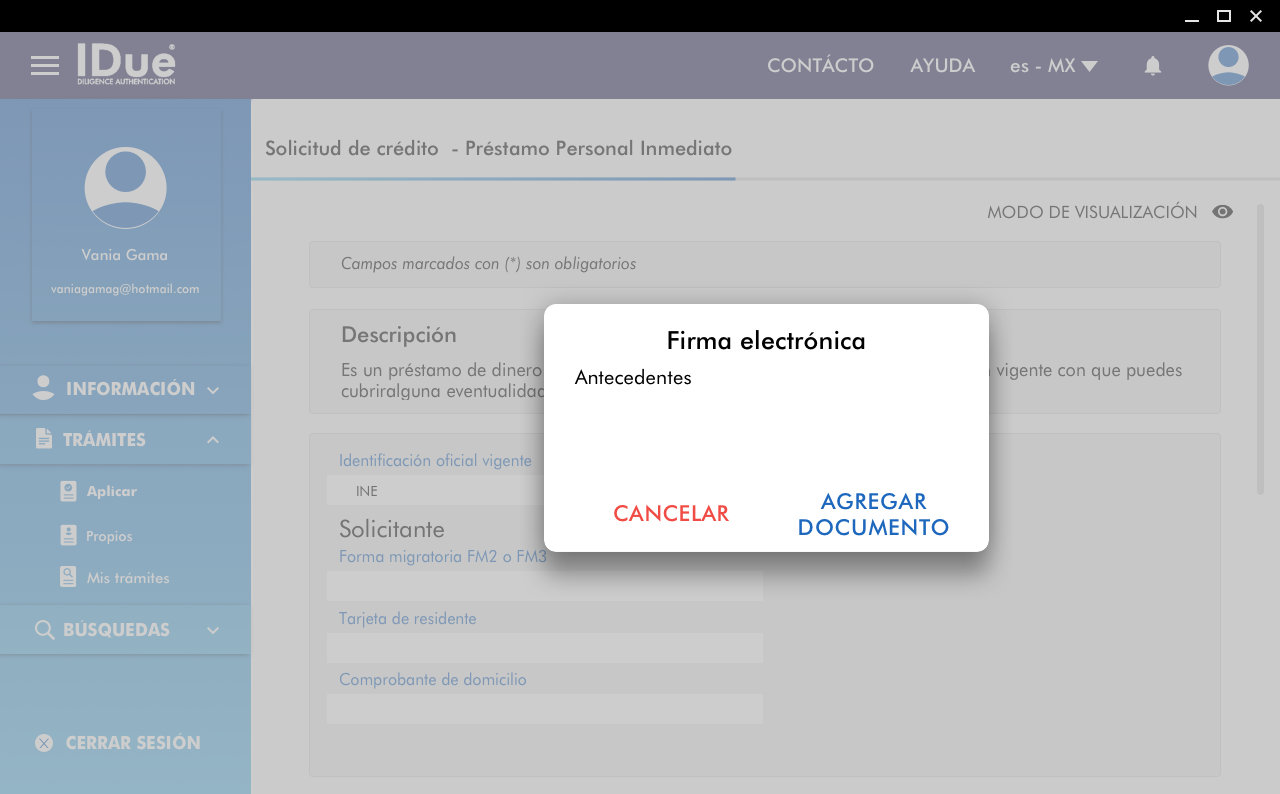Open the es - MX language dropdown

point(1054,66)
